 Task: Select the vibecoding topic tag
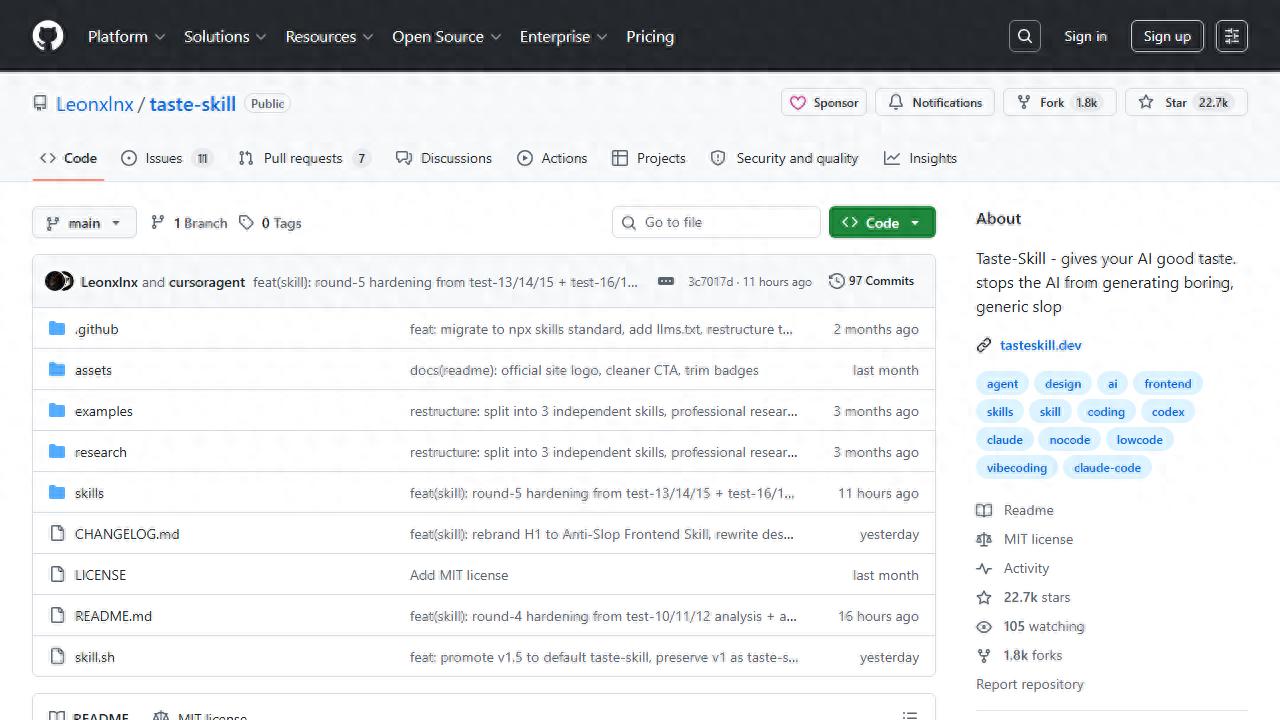pos(1017,467)
